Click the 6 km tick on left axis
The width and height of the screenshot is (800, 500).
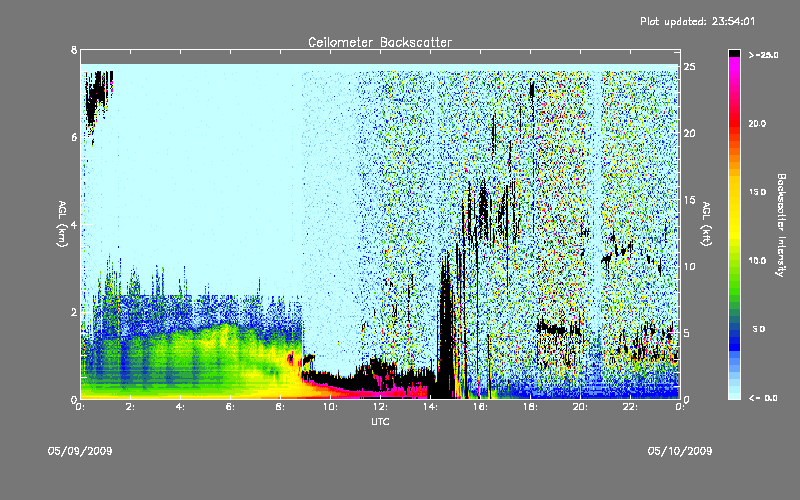(74, 137)
